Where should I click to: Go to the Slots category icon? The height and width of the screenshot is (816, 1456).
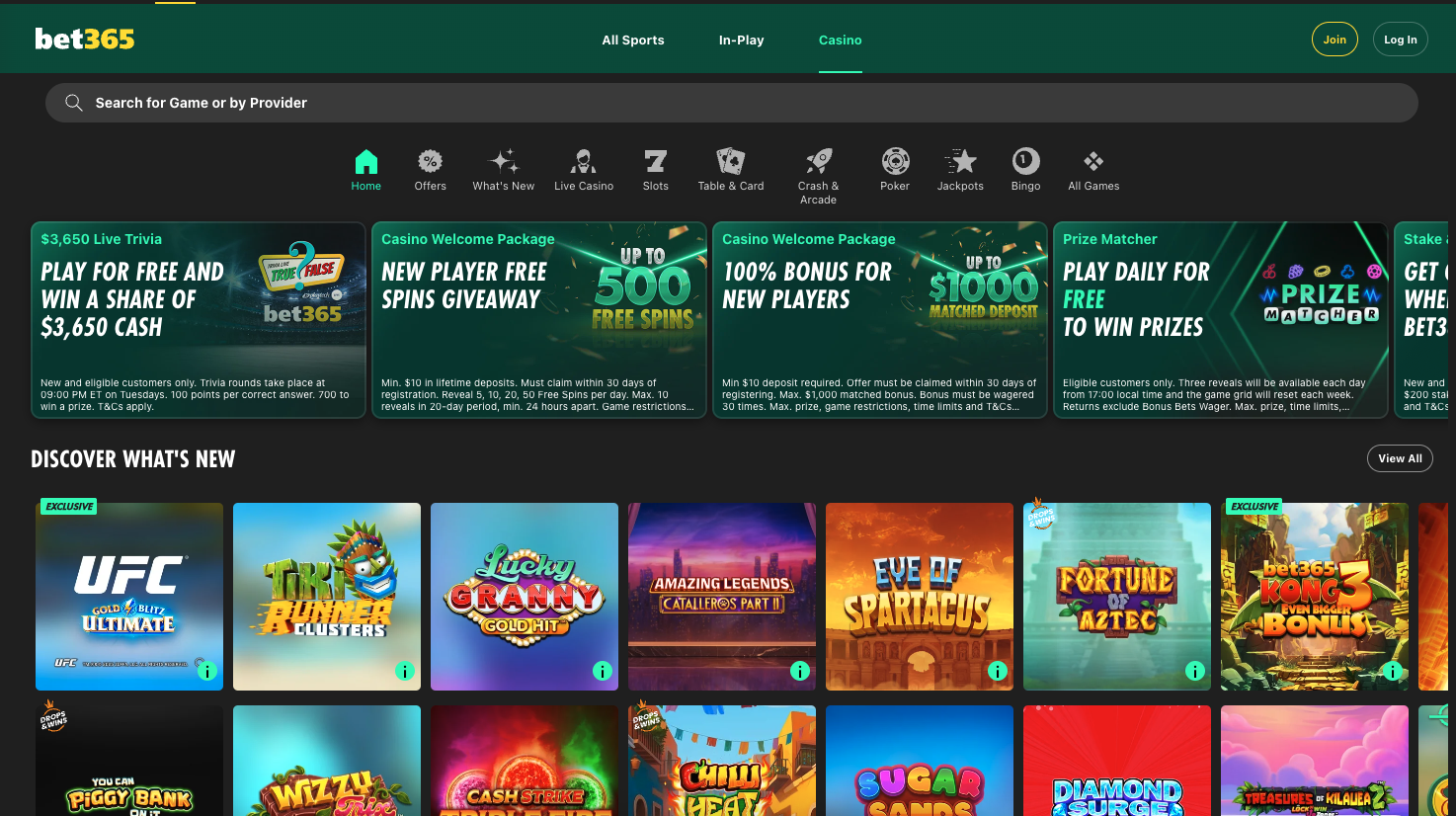pos(655,162)
